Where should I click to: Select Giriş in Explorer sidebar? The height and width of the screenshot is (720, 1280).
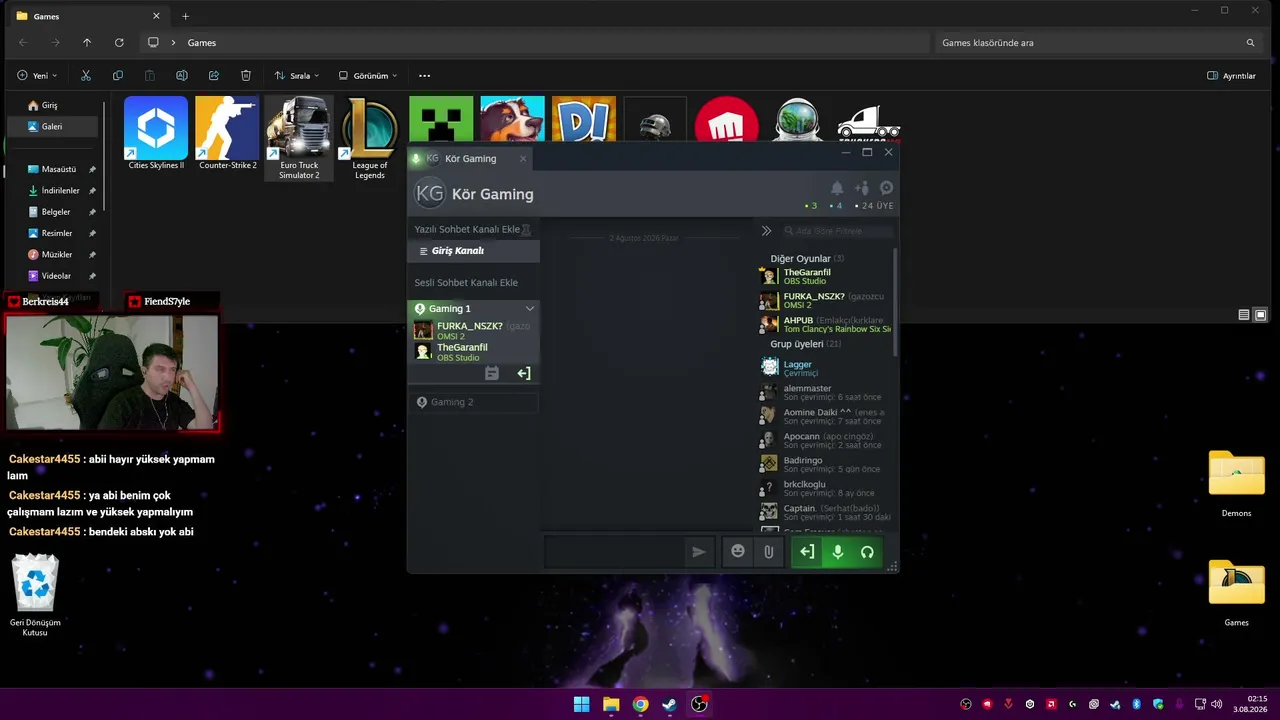click(x=52, y=105)
